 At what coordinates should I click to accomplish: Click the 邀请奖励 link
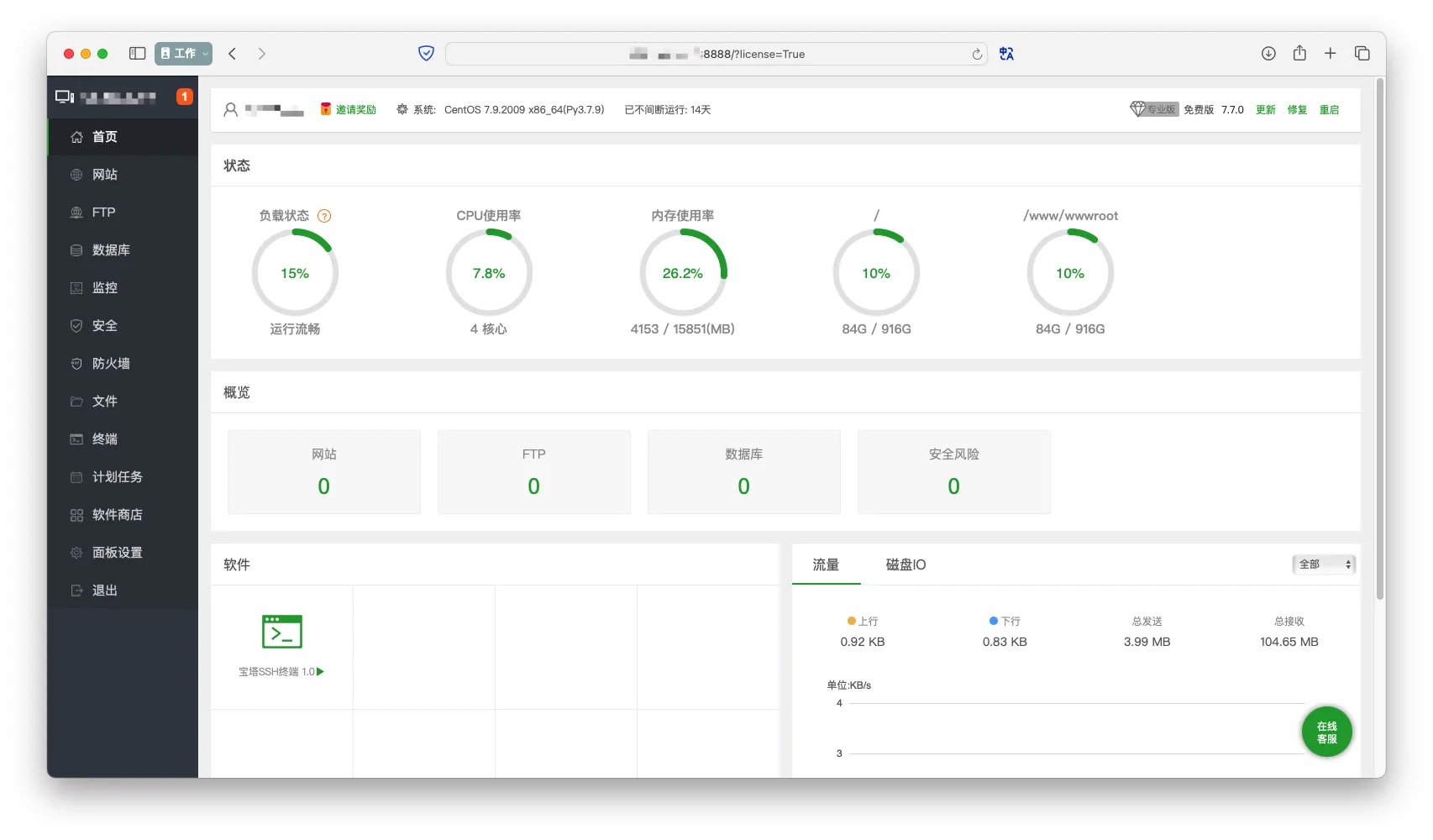[355, 110]
